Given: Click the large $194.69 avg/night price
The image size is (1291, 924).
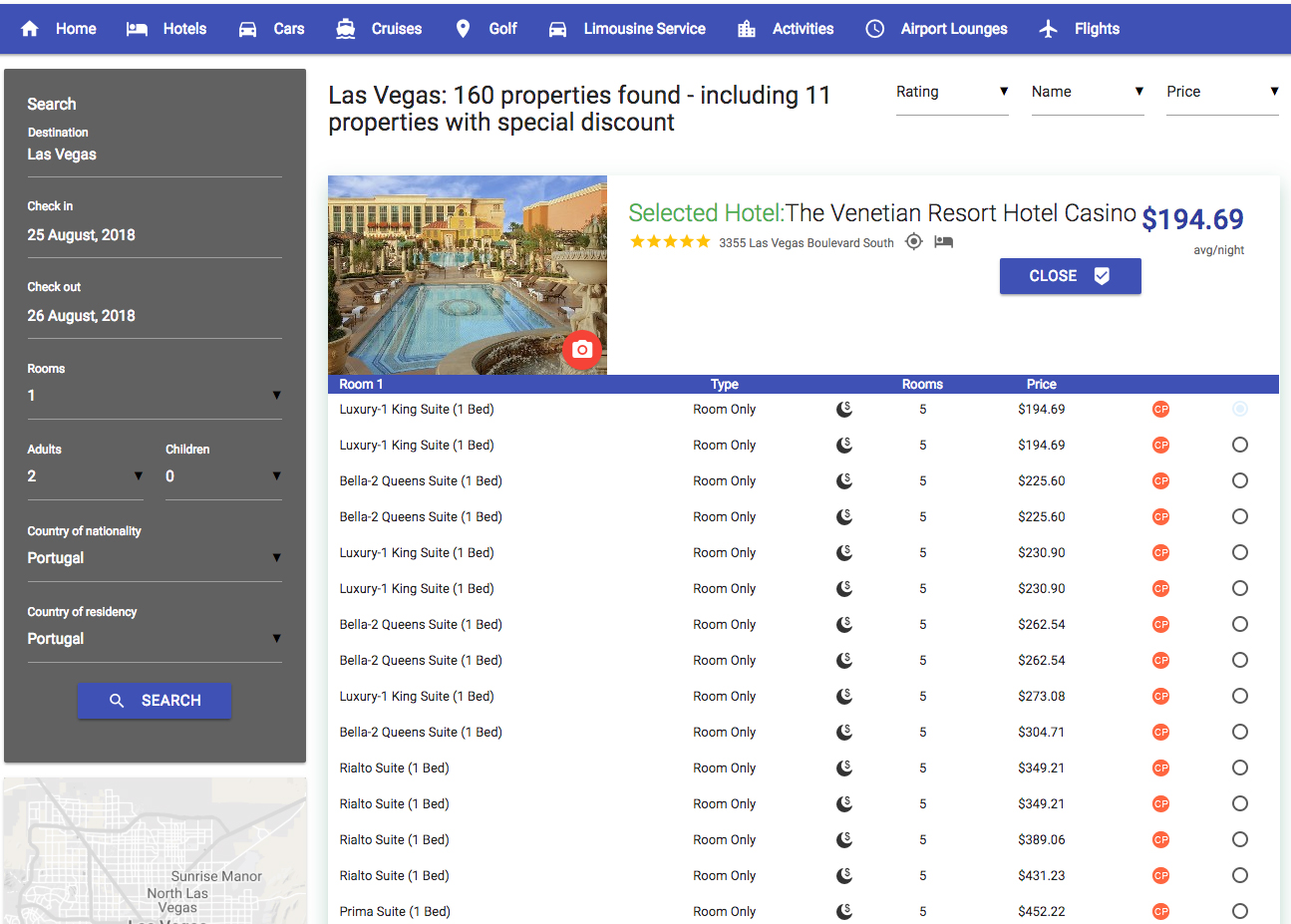Looking at the screenshot, I should 1192,219.
